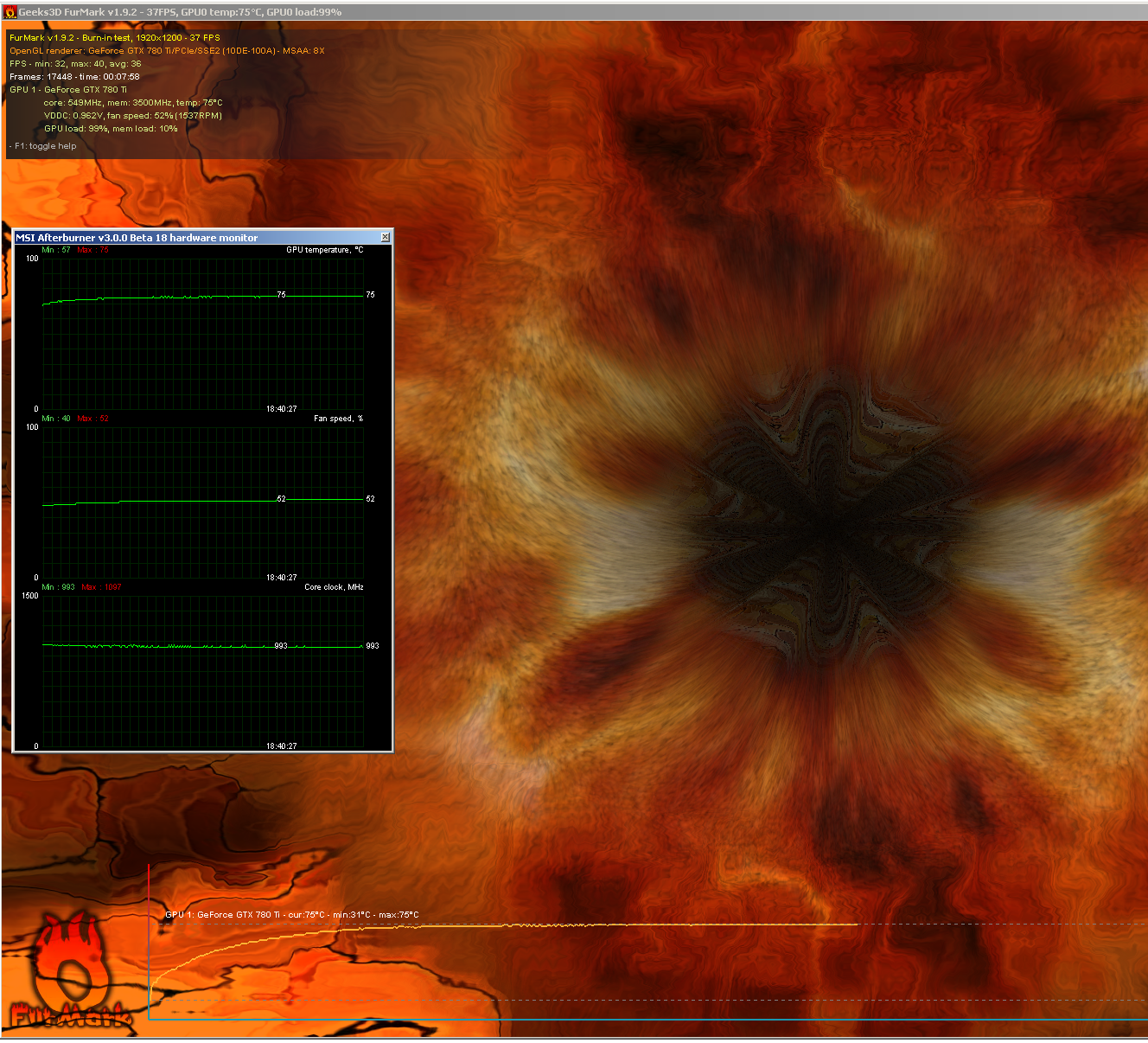Click the 'Fan speed, %' graph label
The height and width of the screenshot is (1043, 1148).
click(338, 419)
